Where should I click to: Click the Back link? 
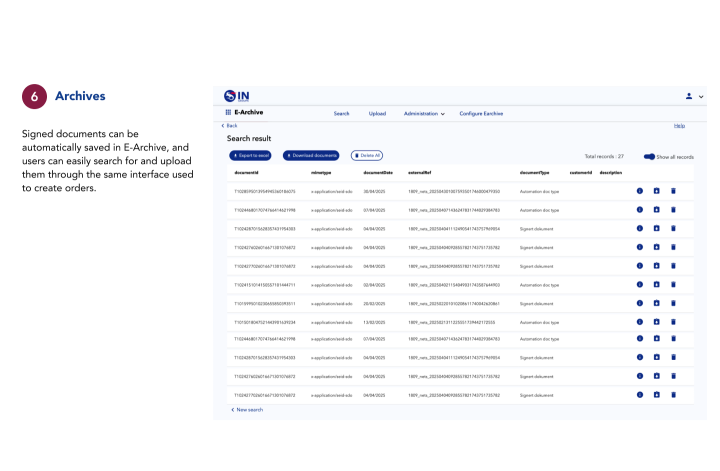[x=230, y=126]
